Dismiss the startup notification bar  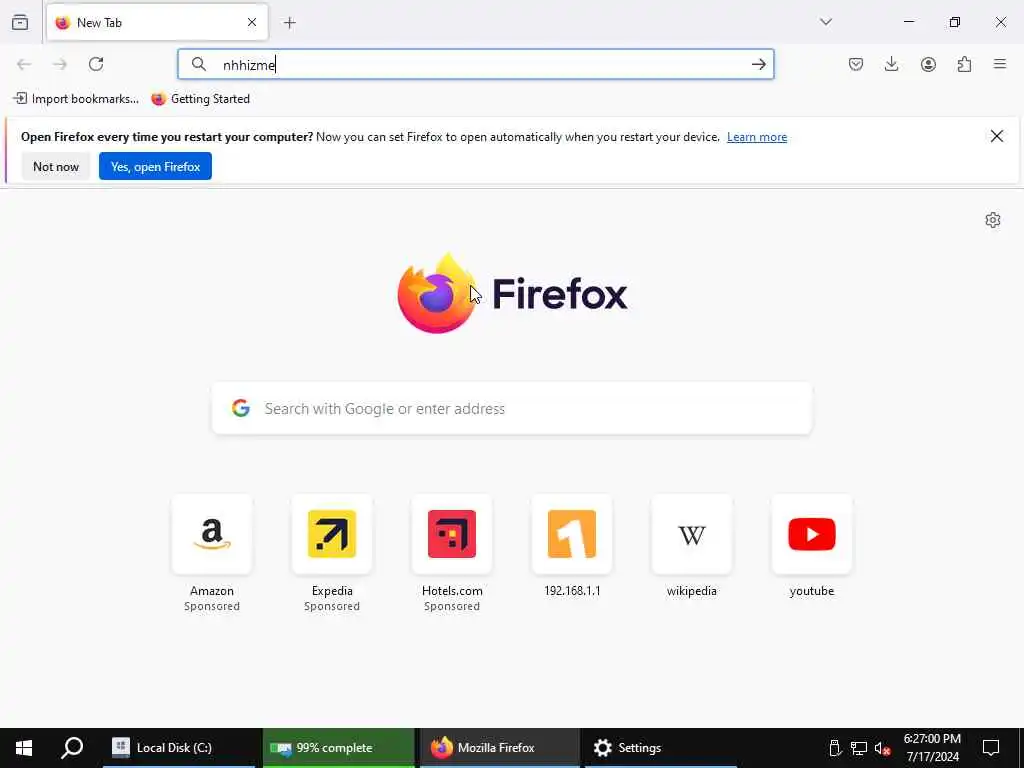997,136
